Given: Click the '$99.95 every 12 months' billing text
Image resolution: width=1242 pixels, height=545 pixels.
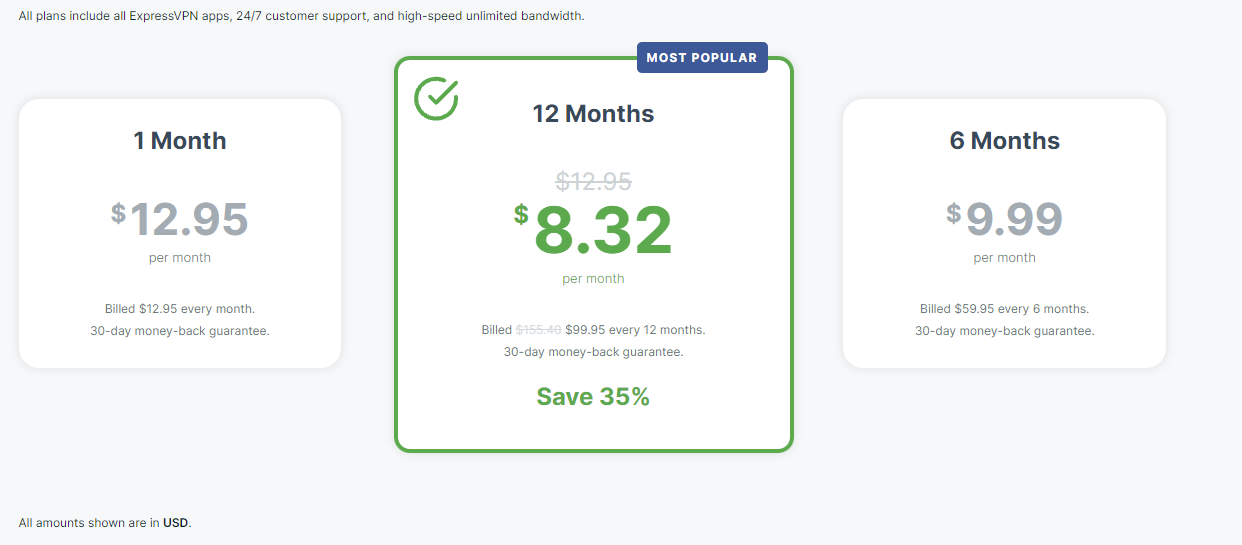Looking at the screenshot, I should point(635,330).
